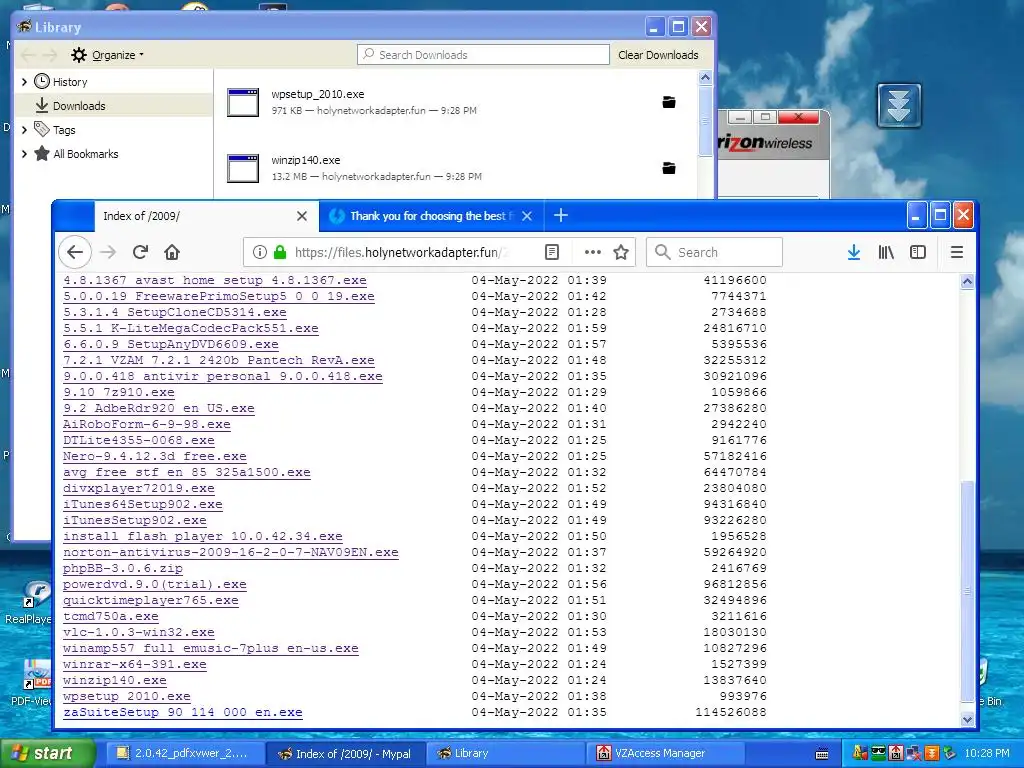Screen dimensions: 1024x768
Task: Open the zaSuiteSetup_90_114_000_en.exe link
Action: click(x=183, y=712)
